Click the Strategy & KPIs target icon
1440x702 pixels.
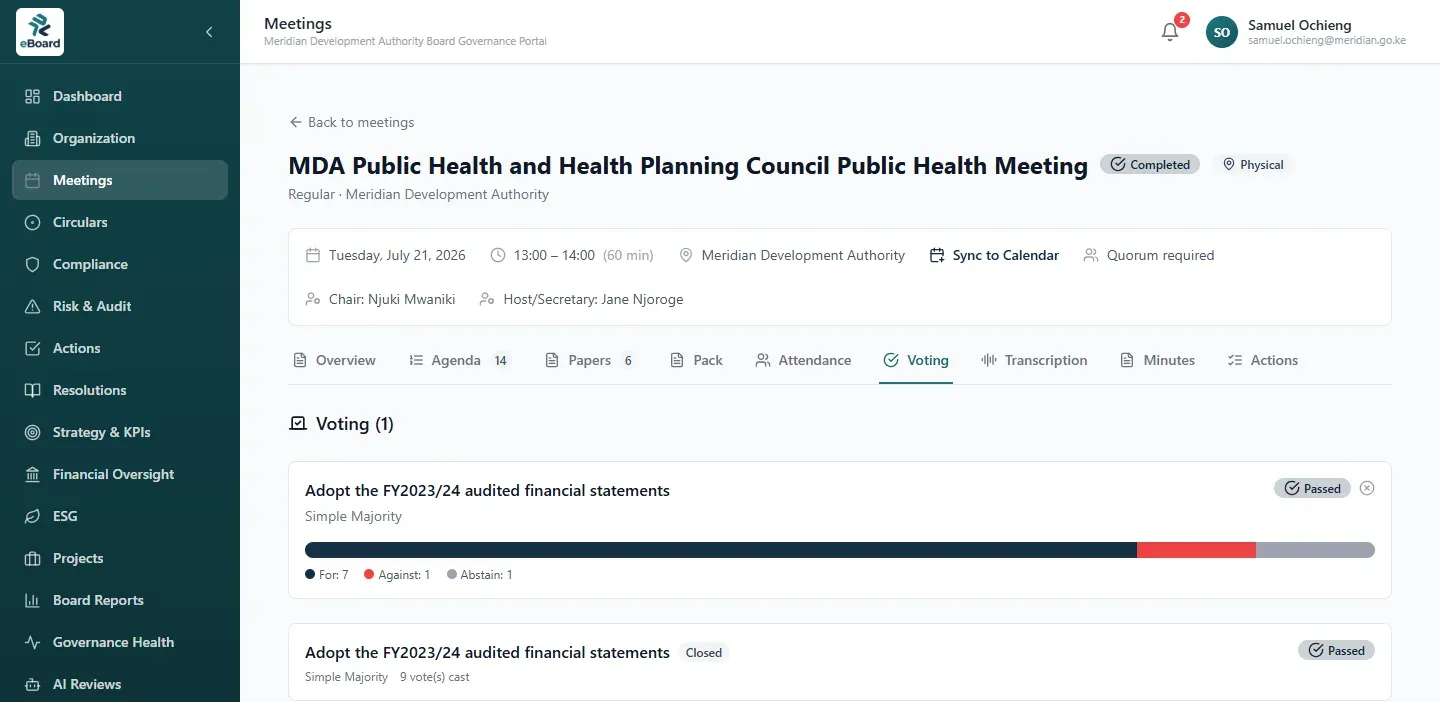point(33,432)
